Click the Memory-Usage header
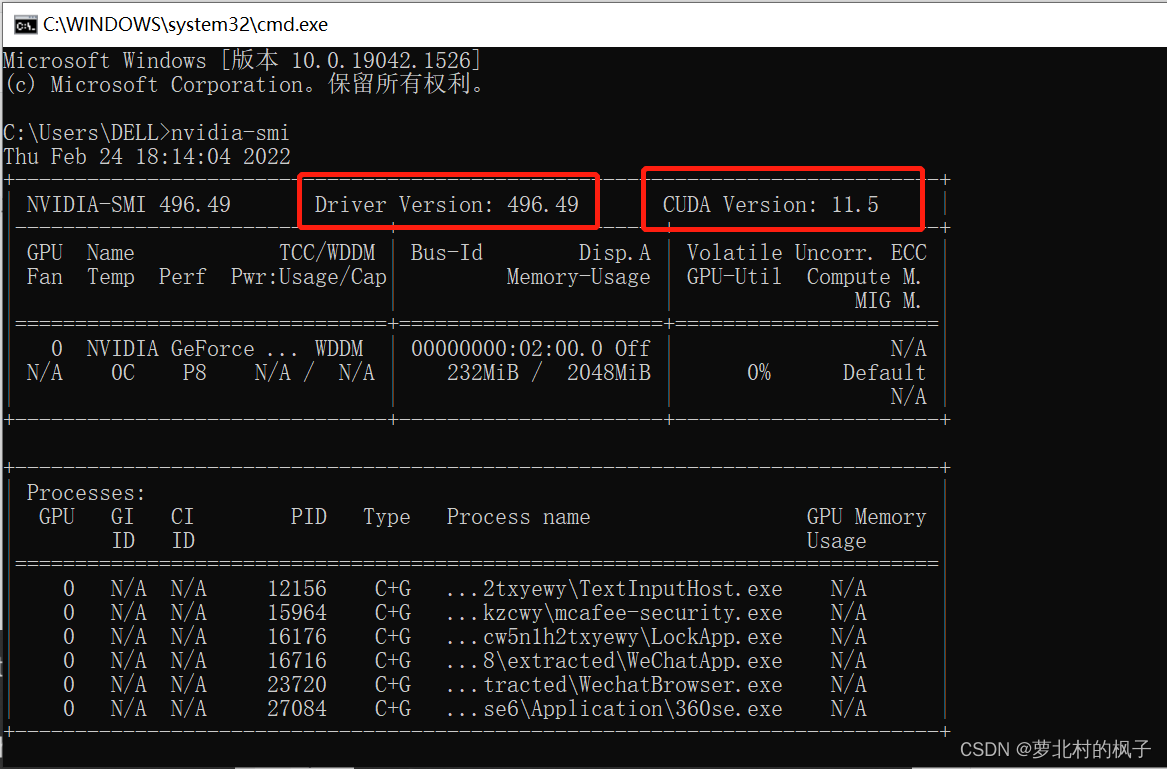This screenshot has height=769, width=1167. coord(578,277)
